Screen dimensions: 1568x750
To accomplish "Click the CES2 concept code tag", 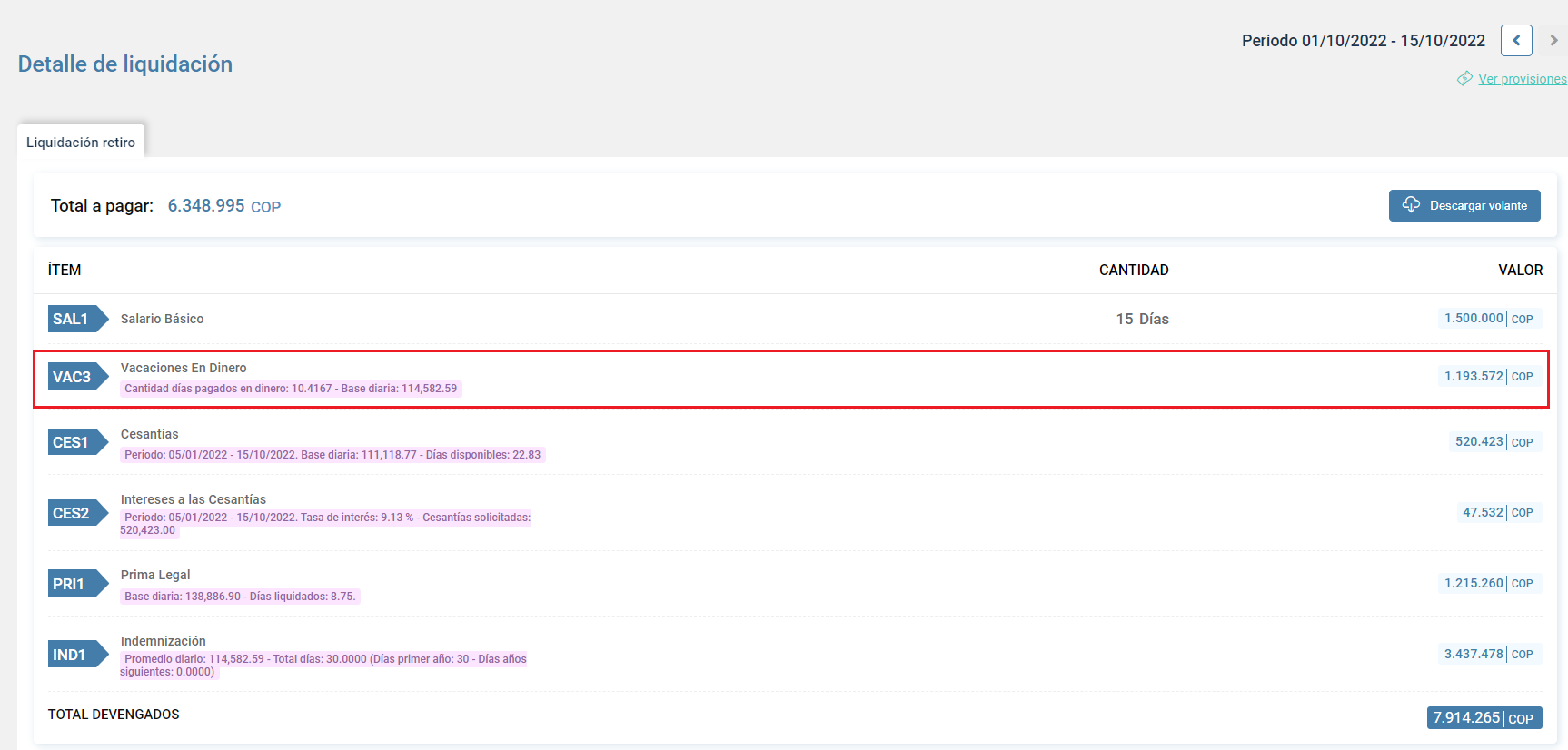I will 78,513.
